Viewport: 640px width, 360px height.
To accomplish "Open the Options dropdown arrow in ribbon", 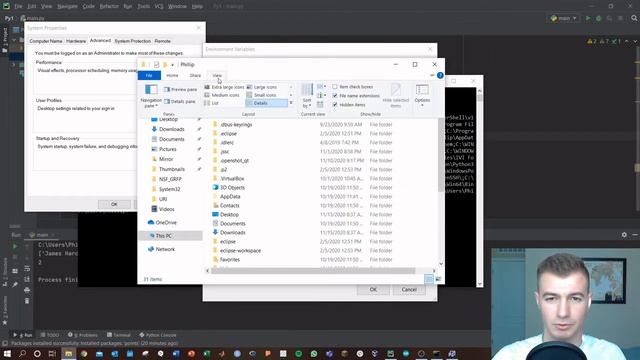I will click(x=422, y=106).
